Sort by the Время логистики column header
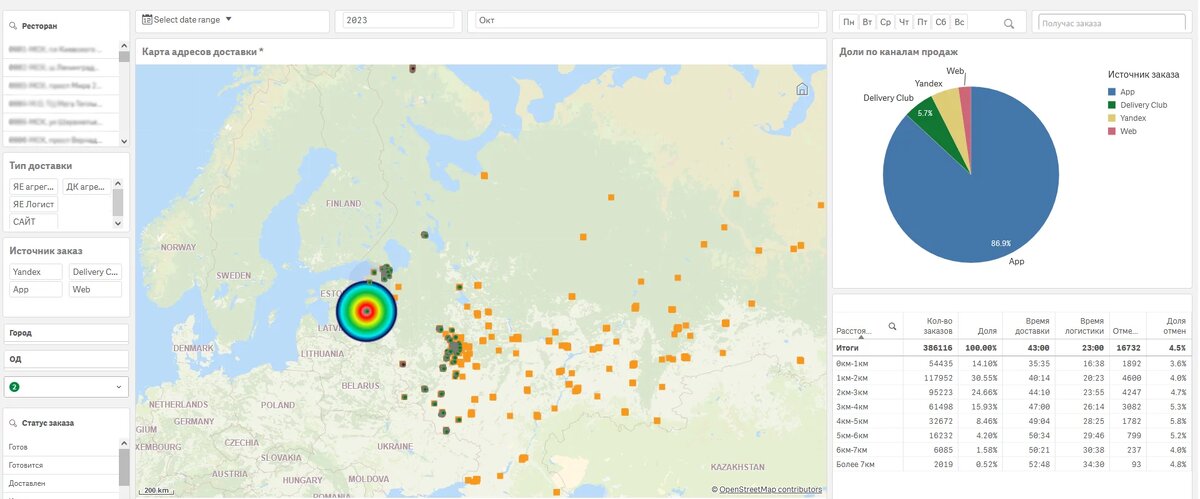Viewport: 1200px width, 499px height. [x=1083, y=324]
